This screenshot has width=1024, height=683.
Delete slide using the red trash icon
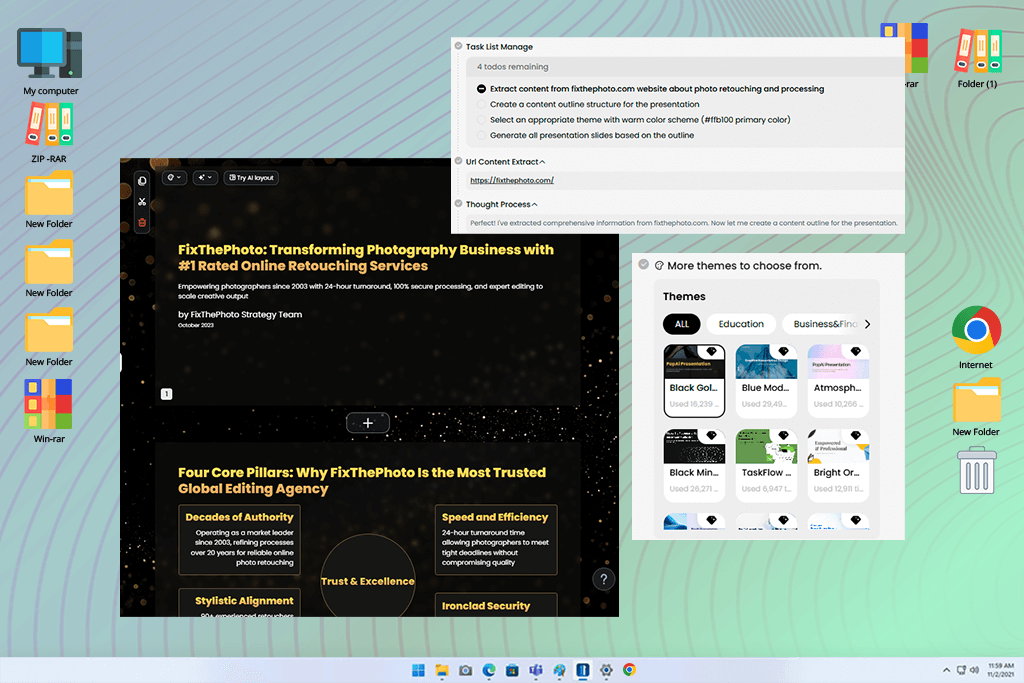142,223
